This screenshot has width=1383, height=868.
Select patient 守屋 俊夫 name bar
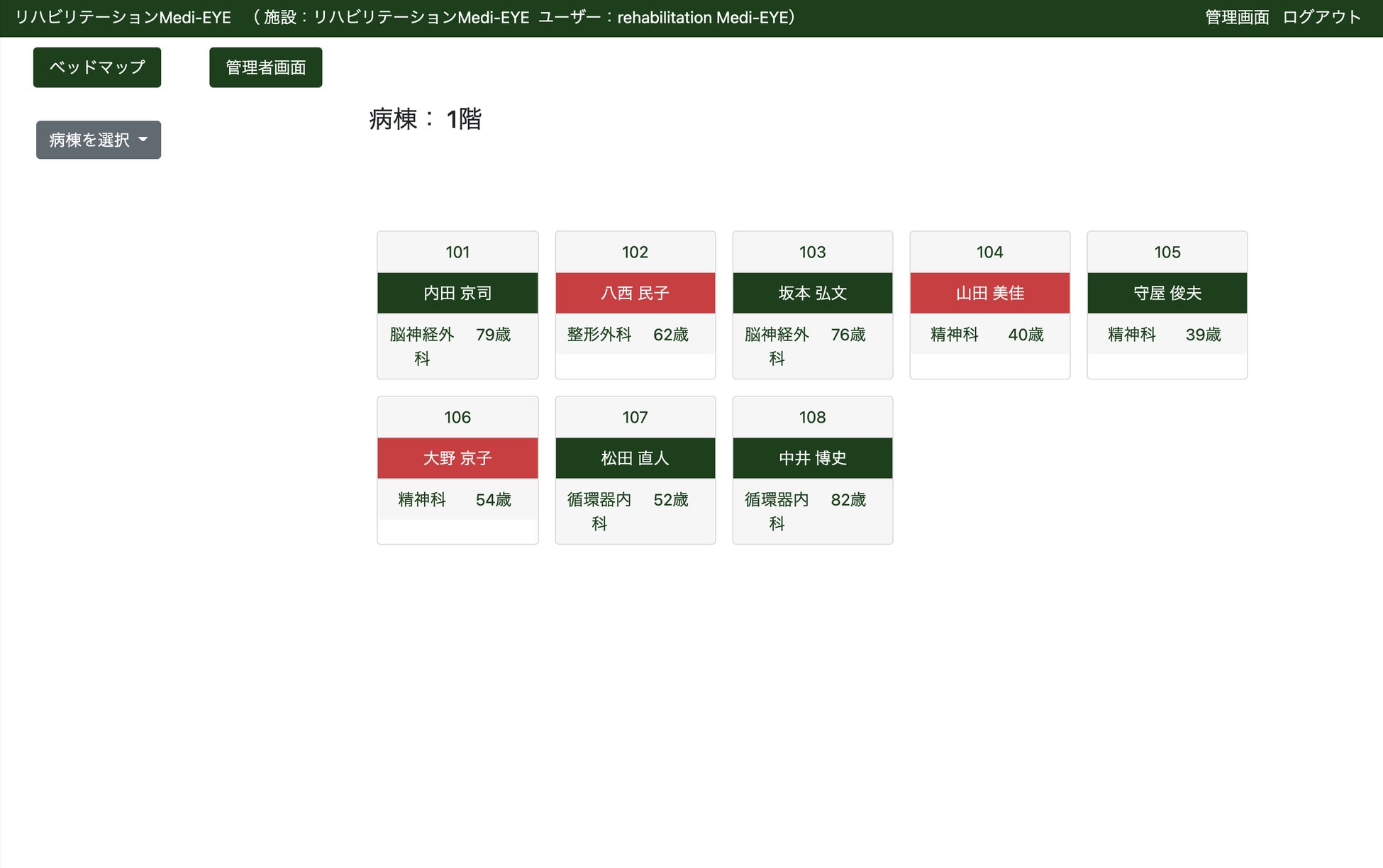[x=1167, y=293]
